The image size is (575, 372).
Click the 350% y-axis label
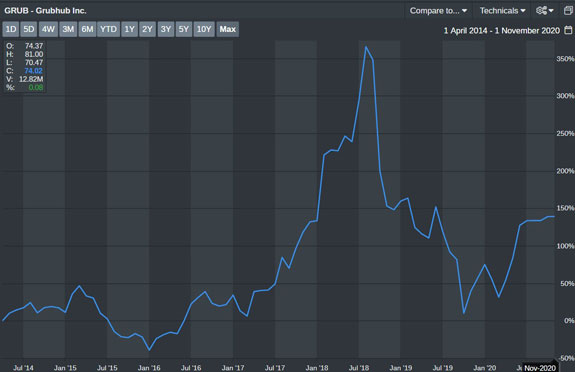pos(565,59)
